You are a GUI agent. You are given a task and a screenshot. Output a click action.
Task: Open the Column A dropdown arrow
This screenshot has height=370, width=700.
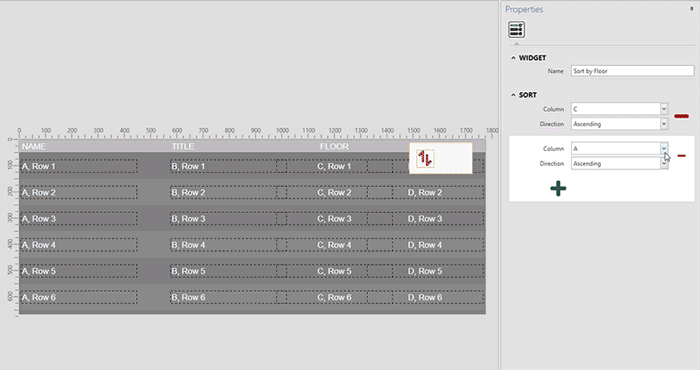664,148
